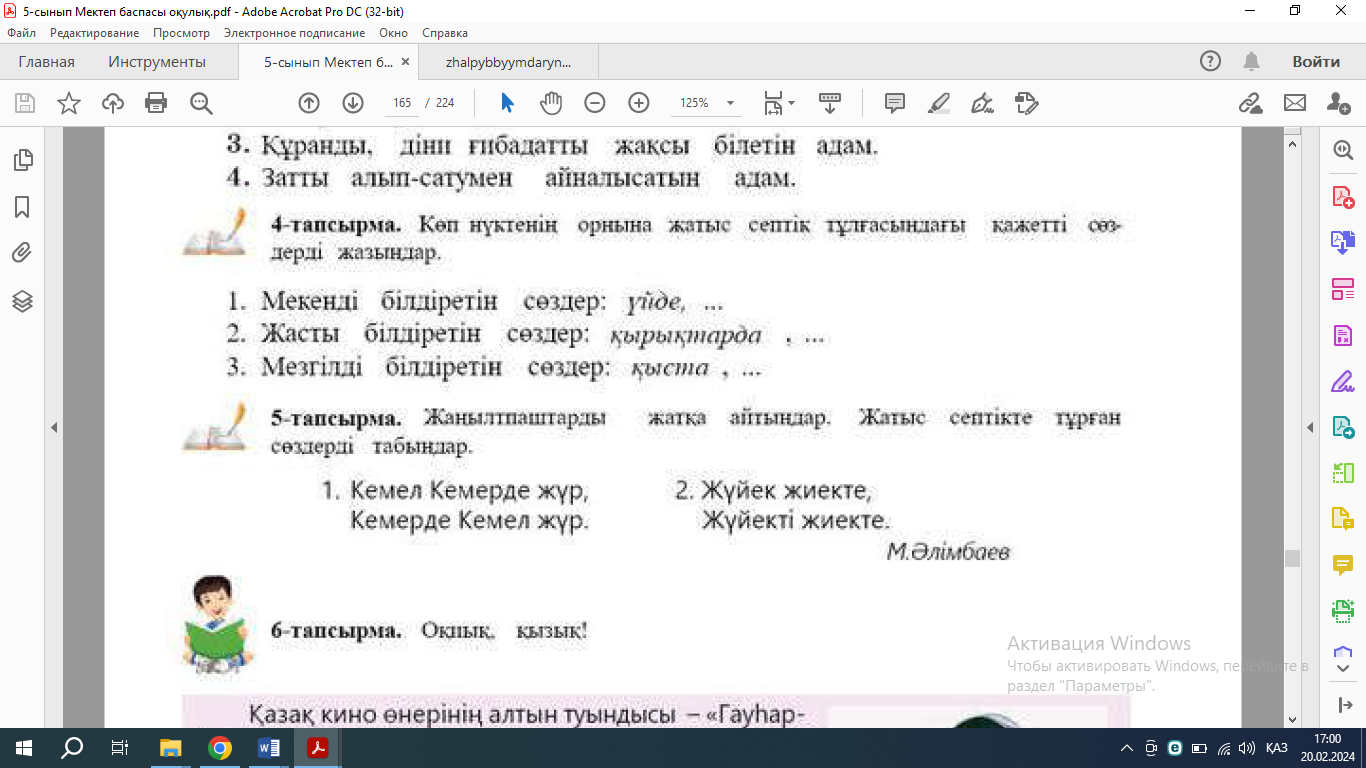1366x768 pixels.
Task: Zoom in with the plus button
Action: click(x=639, y=103)
